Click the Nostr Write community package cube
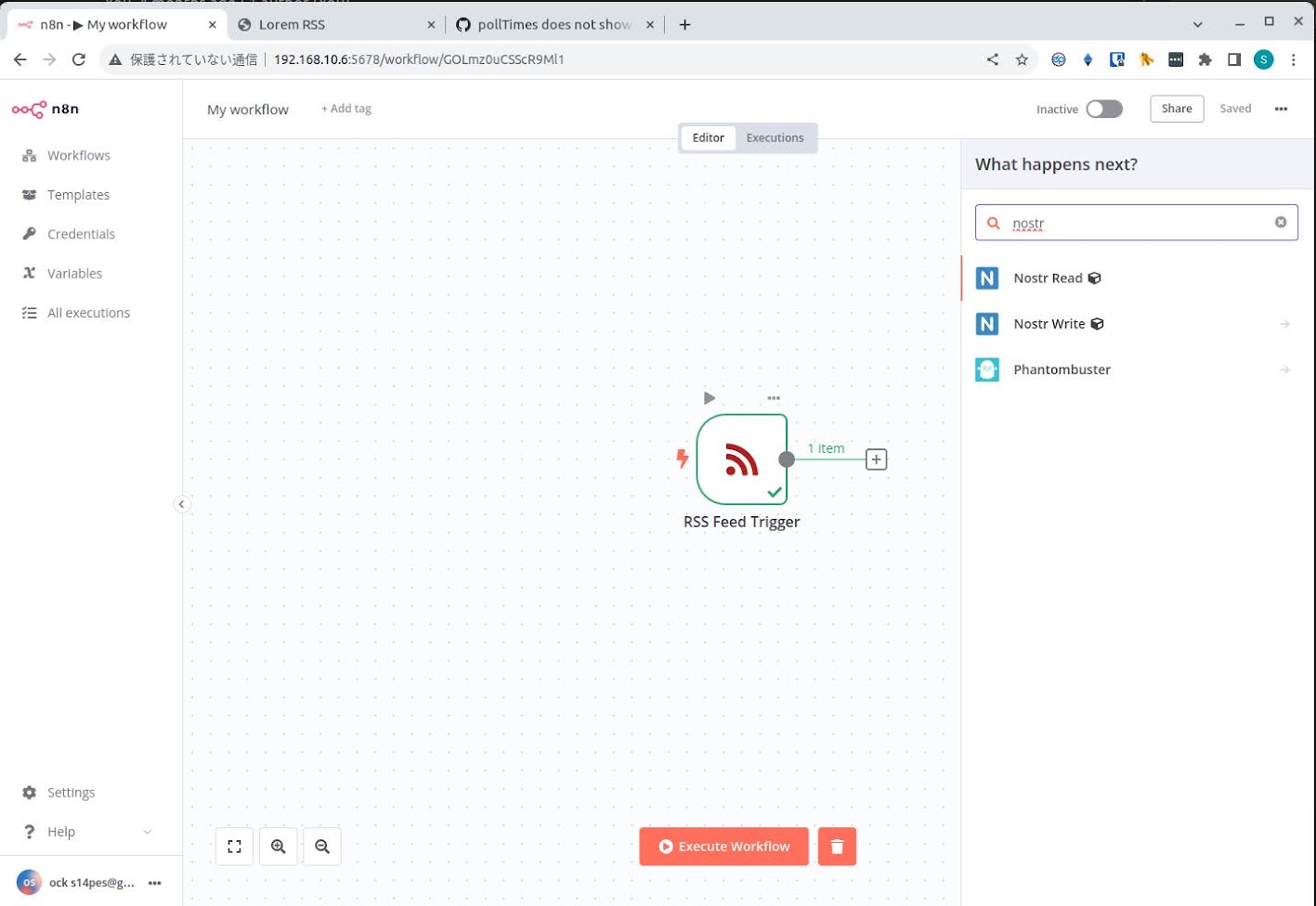Image resolution: width=1316 pixels, height=906 pixels. click(x=1097, y=324)
